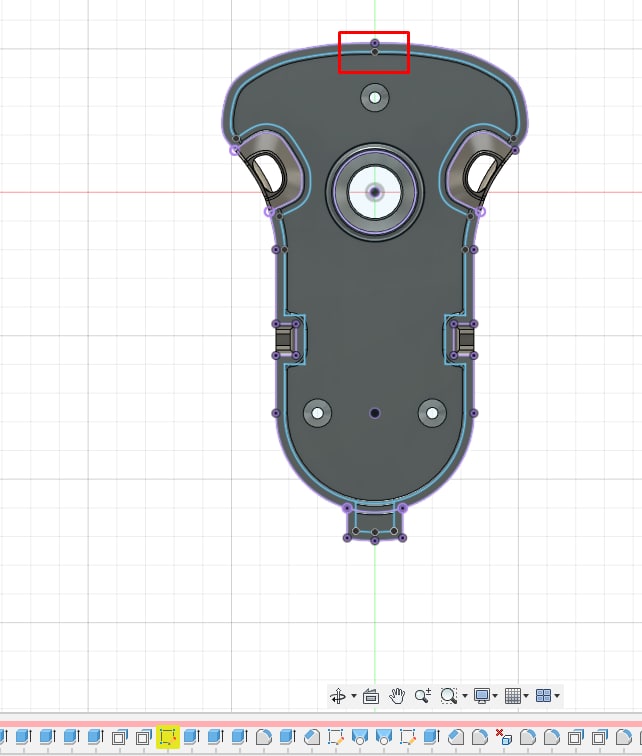Expand the Grid and Snaps dropdown arrow
The width and height of the screenshot is (642, 756).
526,696
